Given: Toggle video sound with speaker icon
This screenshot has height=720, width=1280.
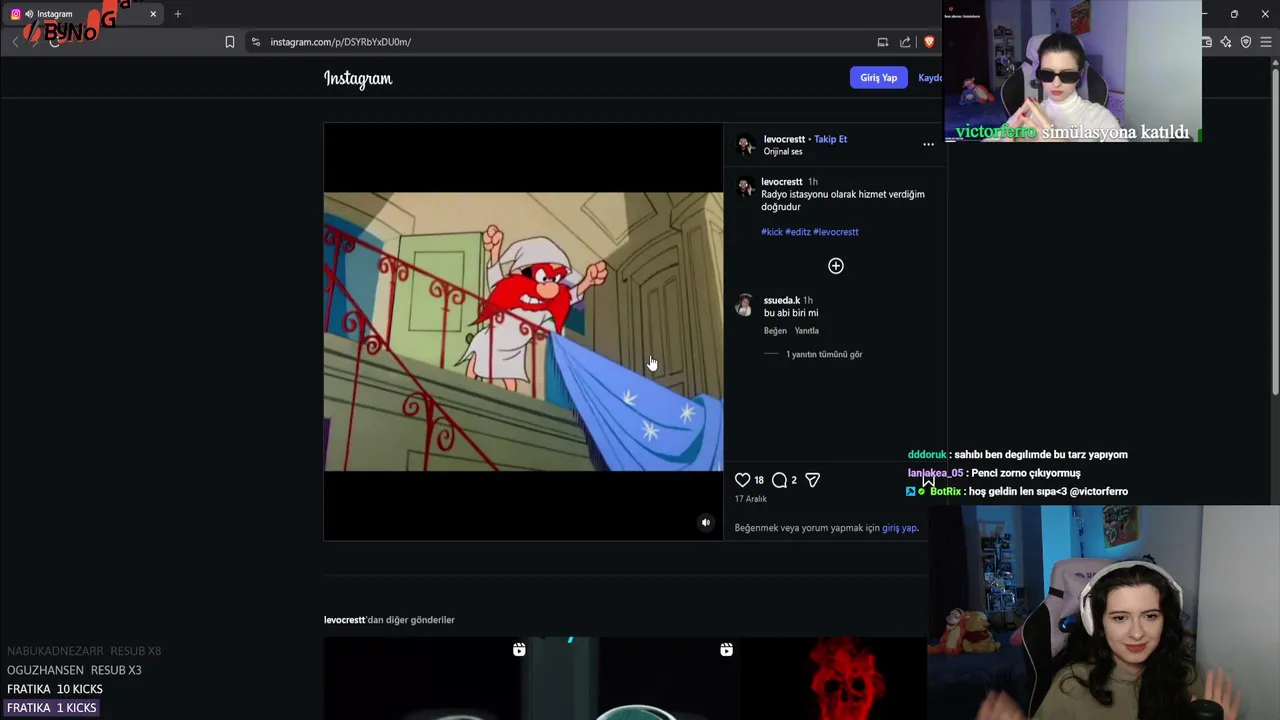Looking at the screenshot, I should click(x=706, y=523).
